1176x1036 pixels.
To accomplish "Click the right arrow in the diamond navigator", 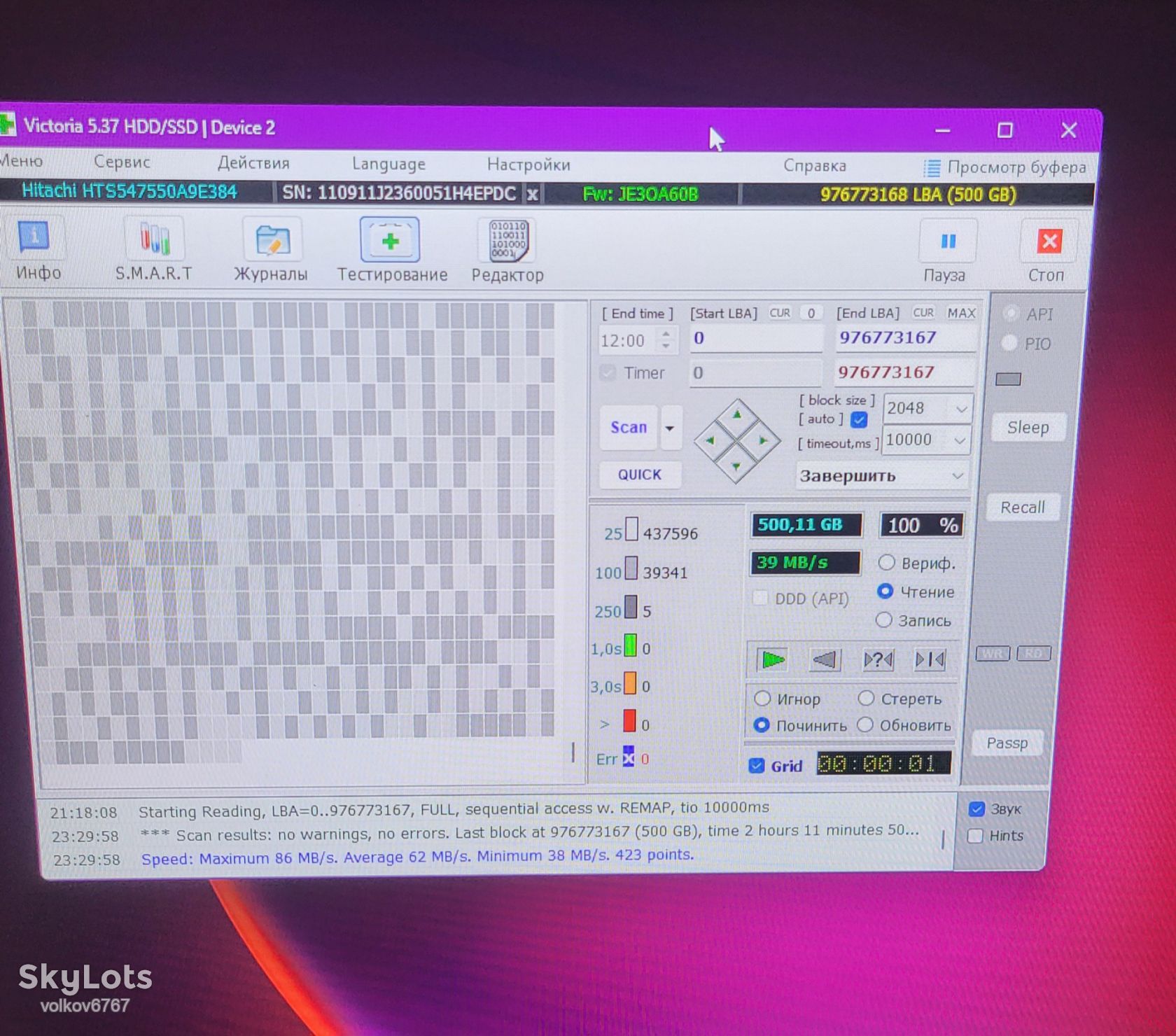I will click(x=763, y=440).
